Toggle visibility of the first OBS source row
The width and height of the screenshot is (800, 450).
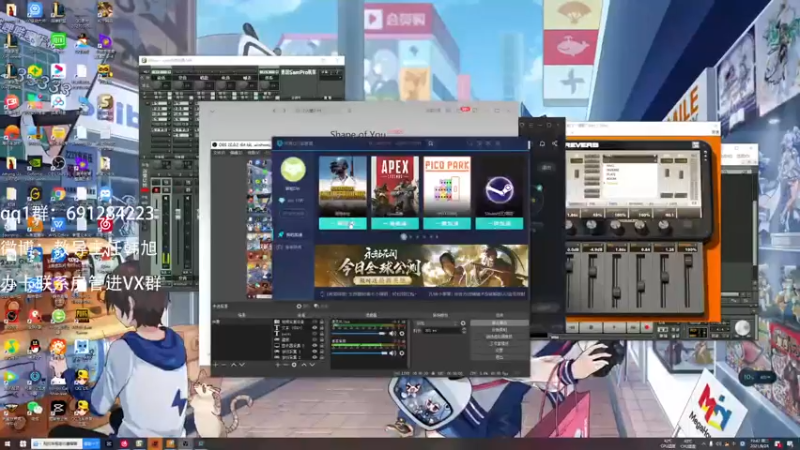pyautogui.click(x=315, y=322)
